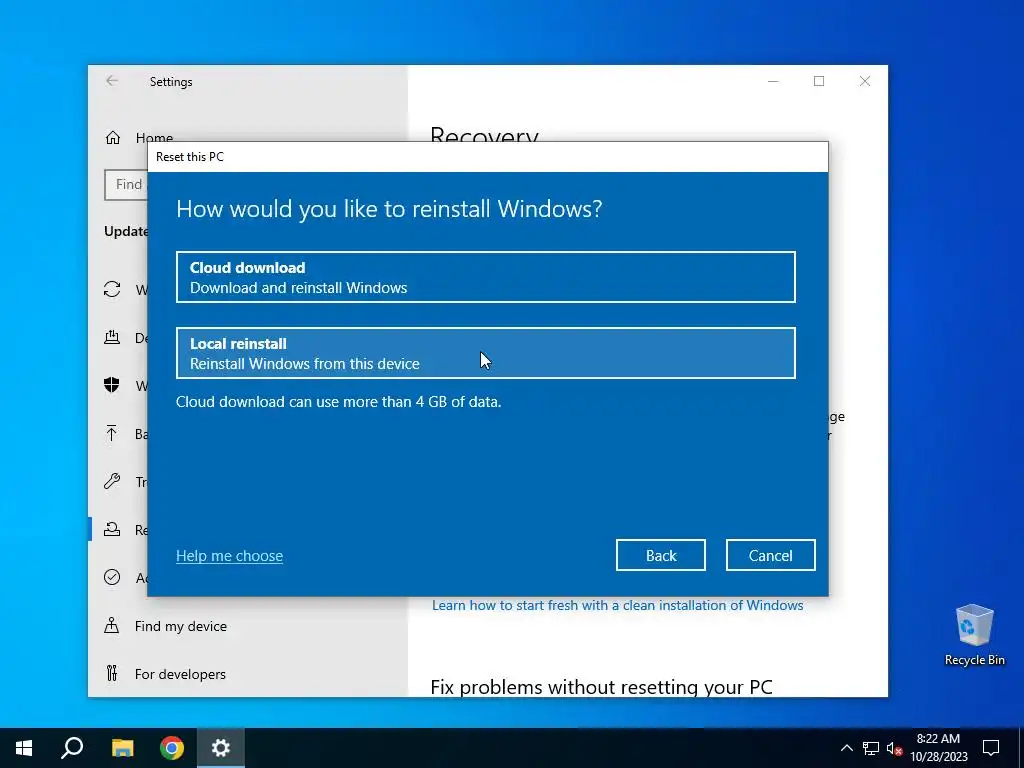The height and width of the screenshot is (768, 1024).
Task: Select Troubleshoot wrench icon in sidebar
Action: click(x=112, y=481)
